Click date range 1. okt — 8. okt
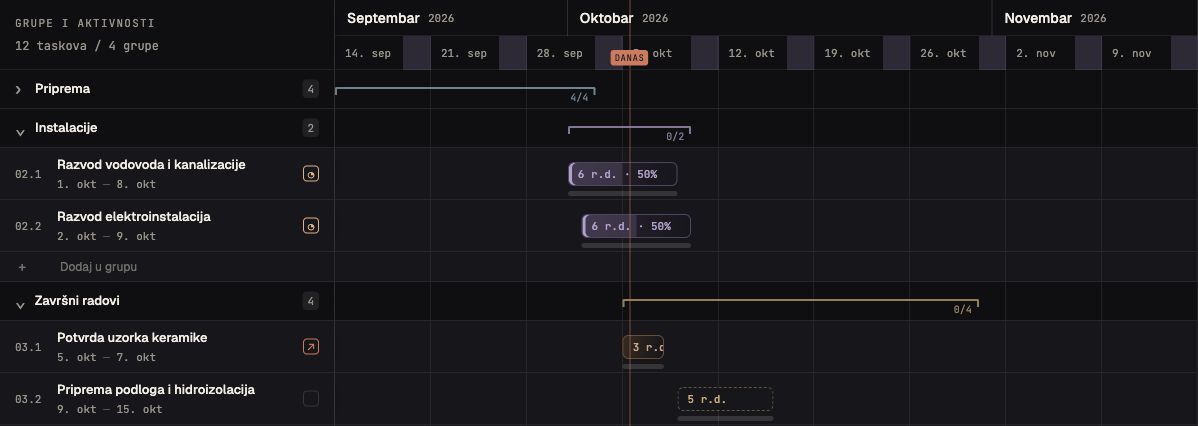Image resolution: width=1198 pixels, height=426 pixels. coord(106,185)
